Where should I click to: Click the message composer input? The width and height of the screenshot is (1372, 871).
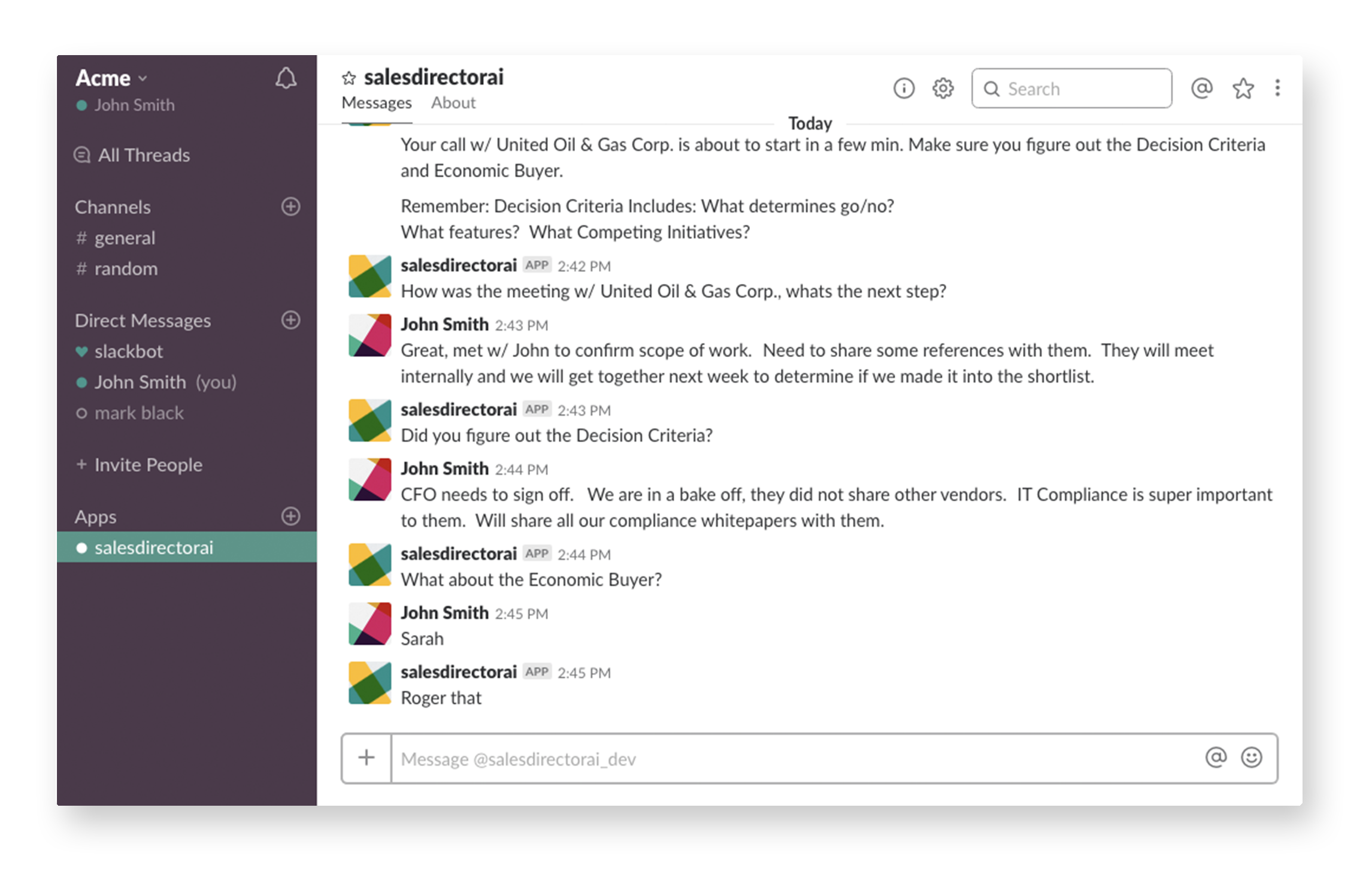click(x=719, y=758)
